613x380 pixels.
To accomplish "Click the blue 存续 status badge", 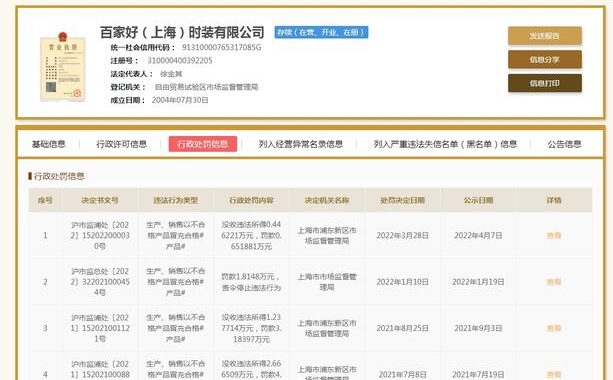I will [x=321, y=32].
